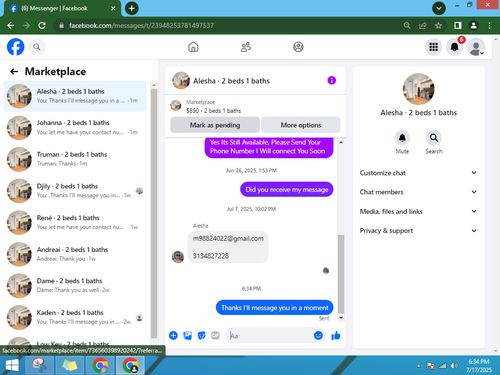Open the Facebook menu grid icon
The width and height of the screenshot is (500, 375).
pos(433,47)
